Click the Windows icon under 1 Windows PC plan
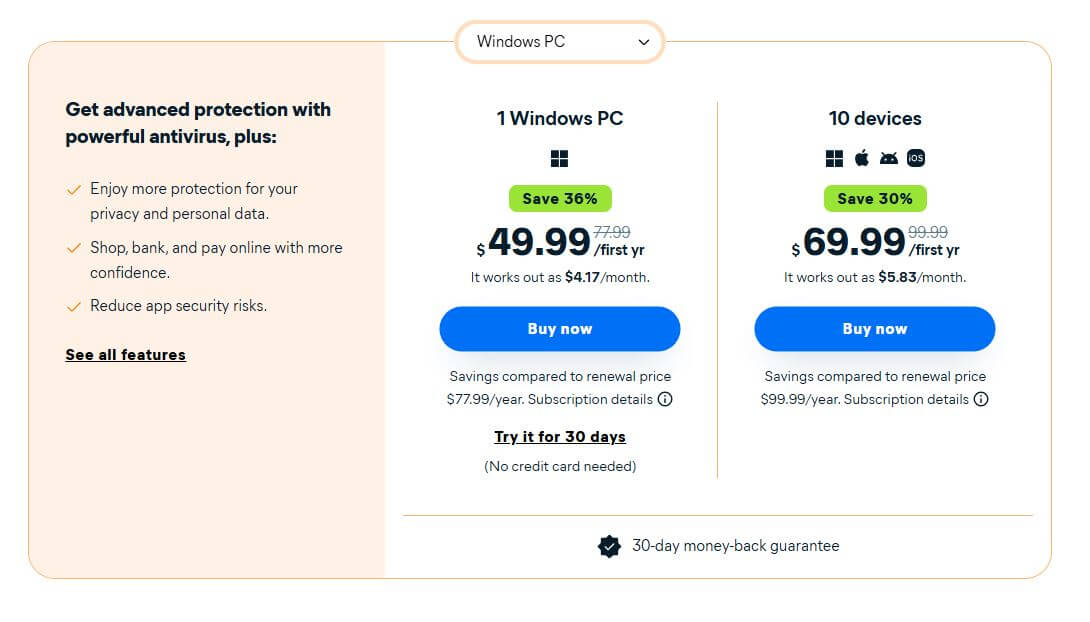Image resolution: width=1090 pixels, height=622 pixels. tap(559, 157)
